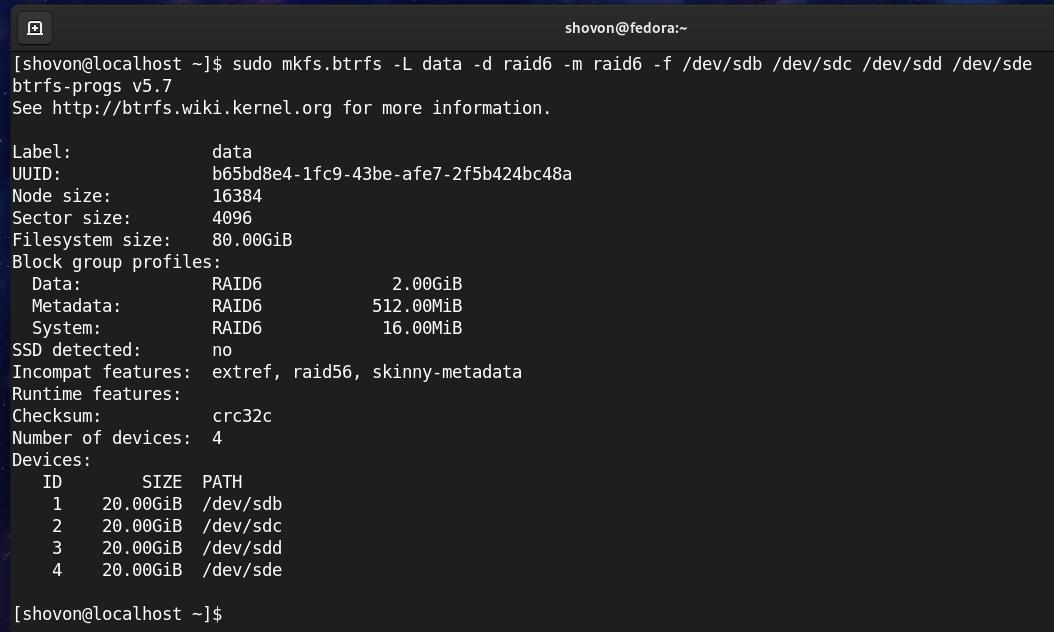The width and height of the screenshot is (1054, 632).
Task: Click the Filesystem size value 80.00GiB
Action: [252, 240]
